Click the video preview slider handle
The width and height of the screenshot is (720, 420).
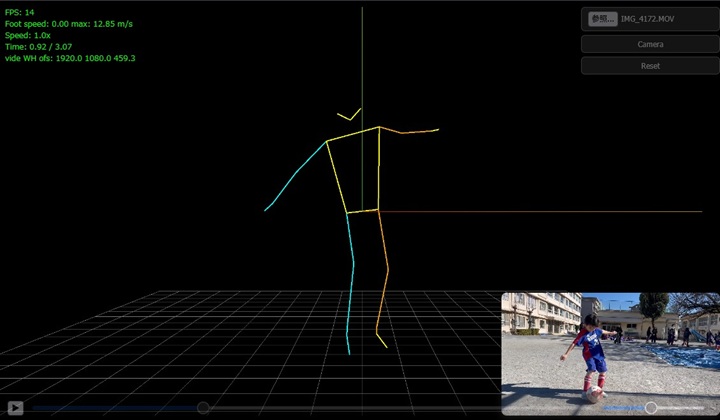point(651,408)
